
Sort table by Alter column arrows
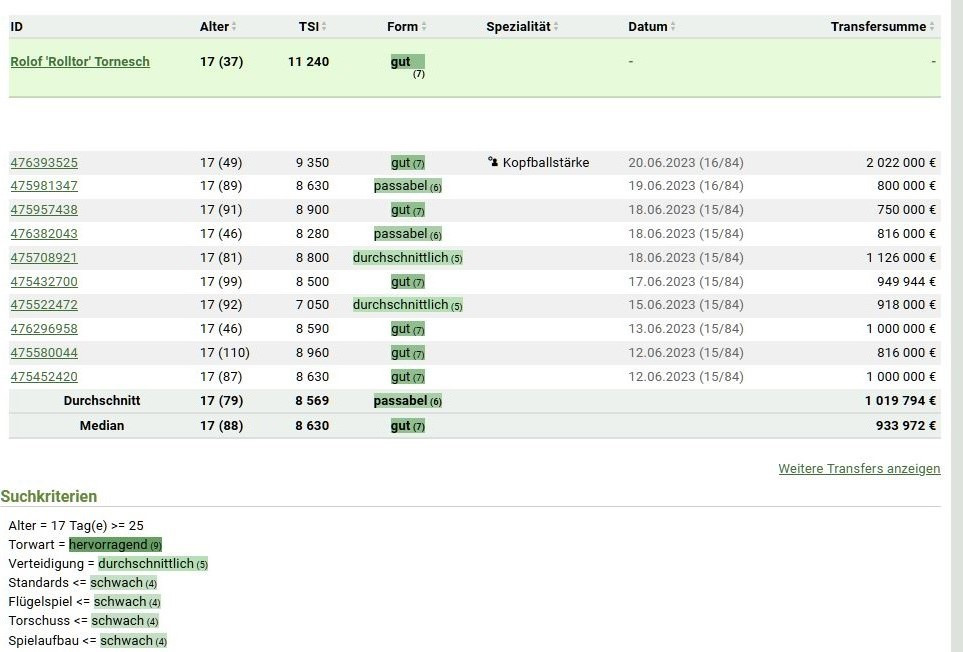(x=234, y=26)
